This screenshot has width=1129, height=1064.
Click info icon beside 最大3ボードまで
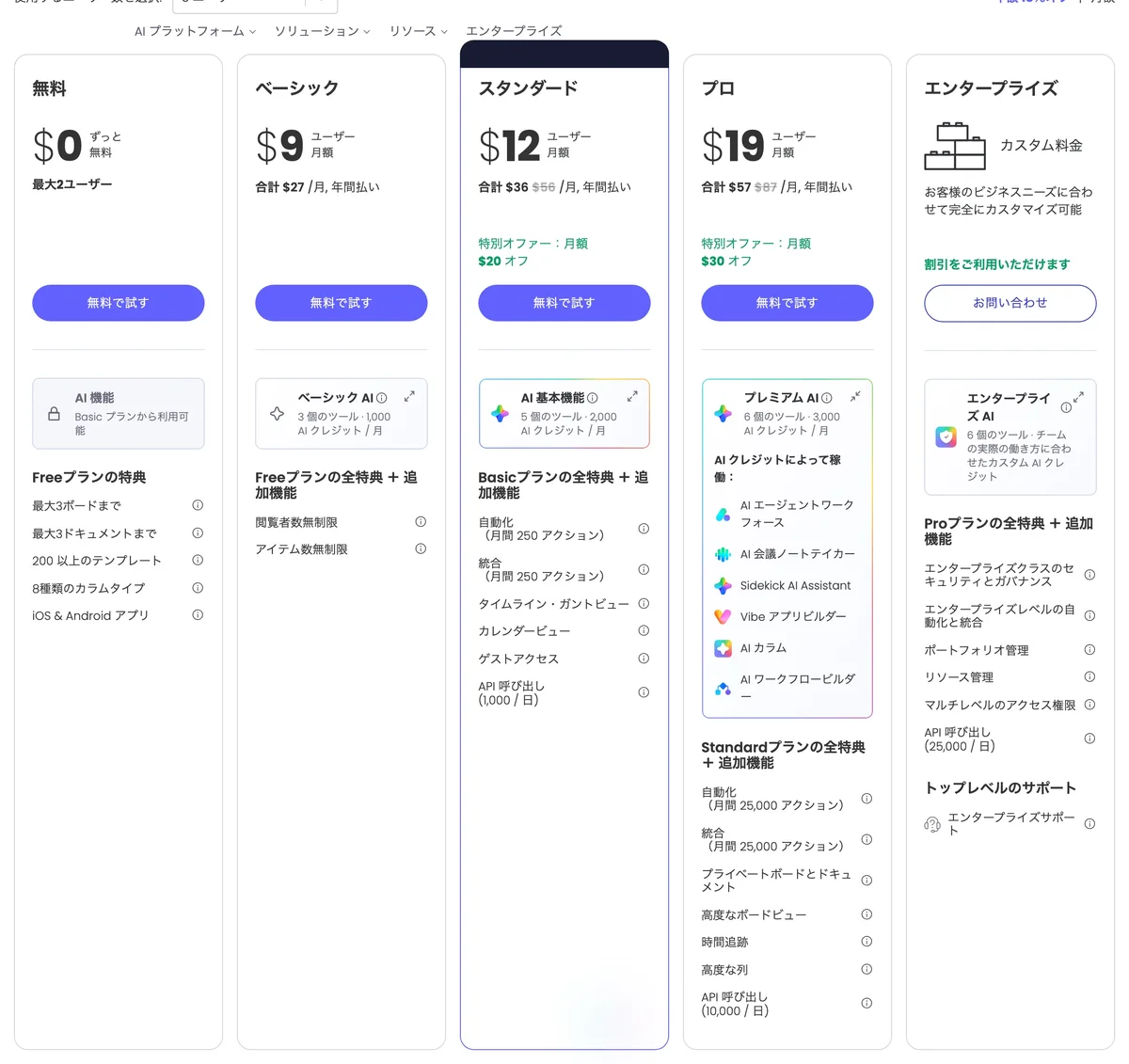pyautogui.click(x=198, y=505)
